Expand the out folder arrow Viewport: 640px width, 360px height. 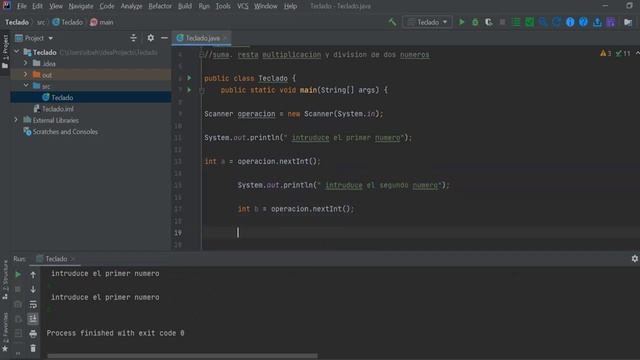pyautogui.click(x=26, y=74)
